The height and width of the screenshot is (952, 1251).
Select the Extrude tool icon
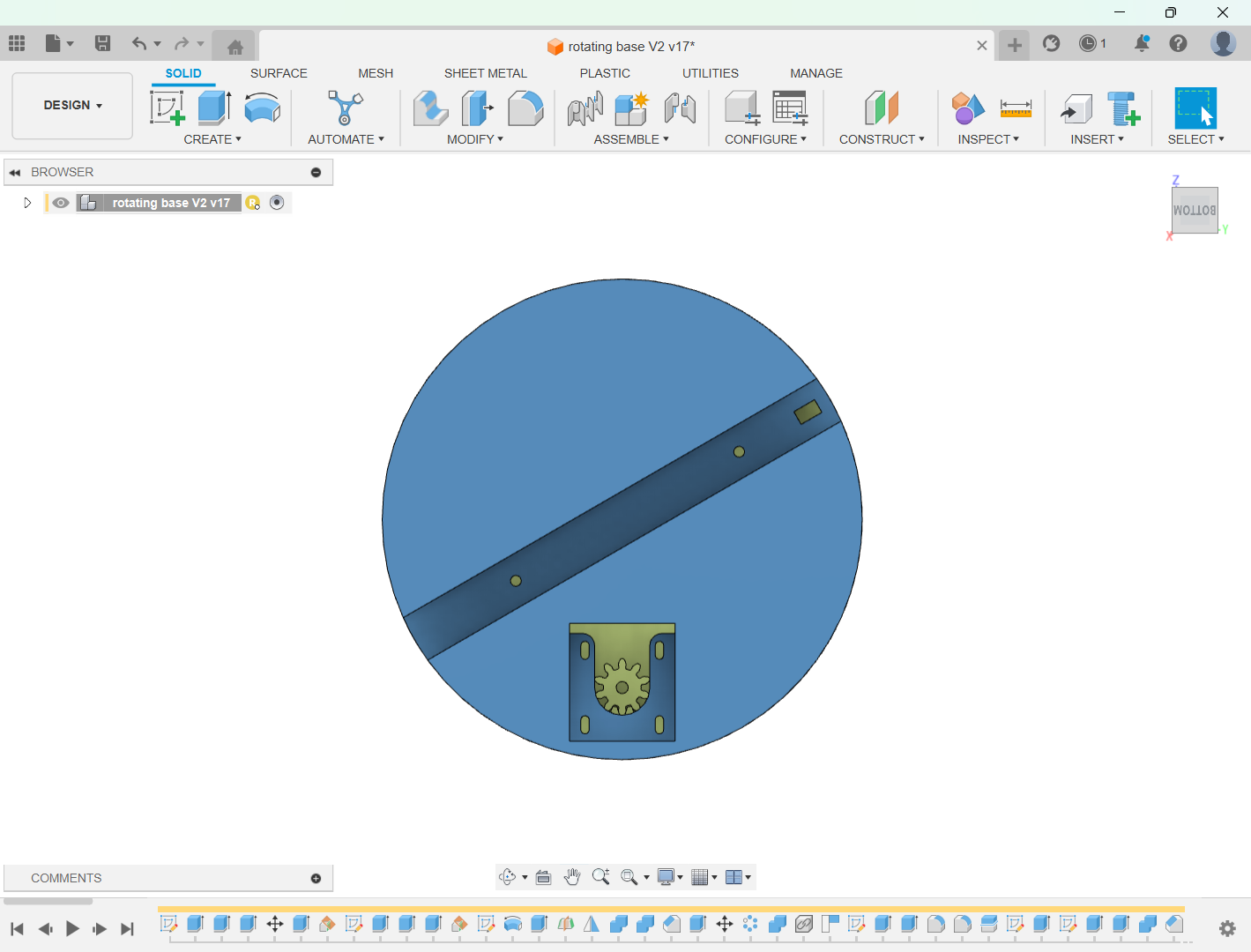214,108
